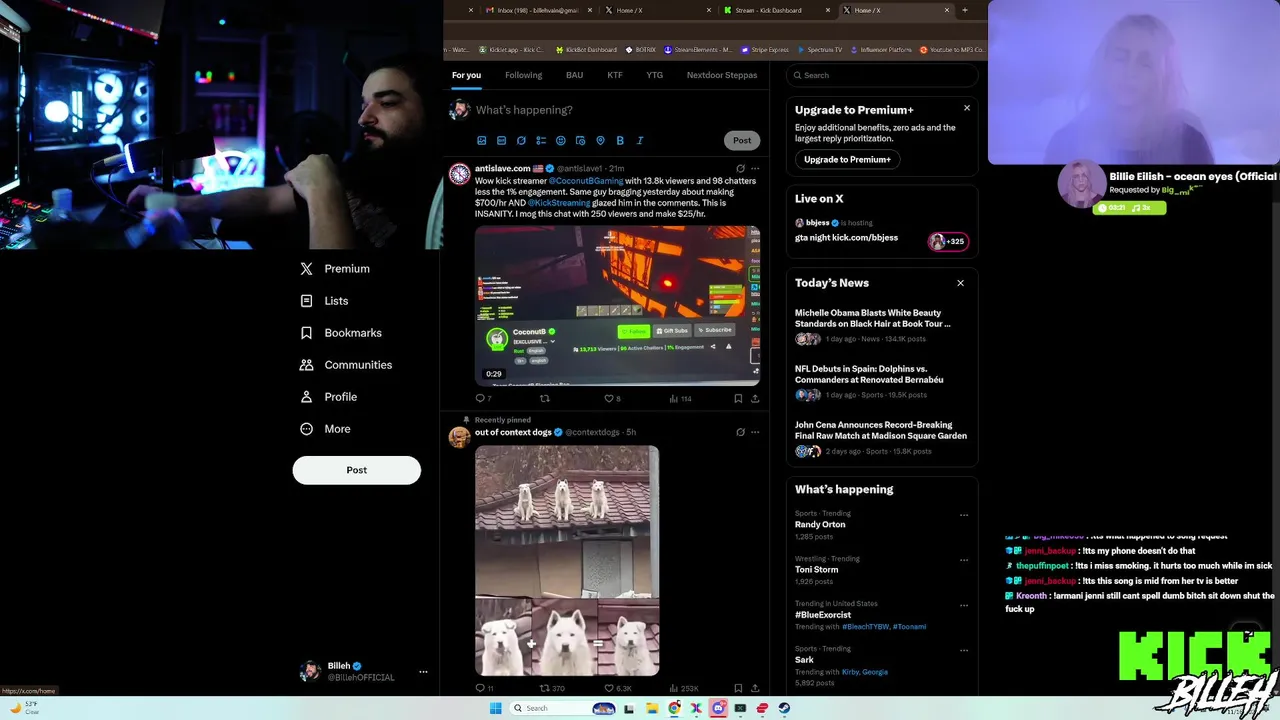
Task: Switch to the Gmail Inbox browser tab
Action: tap(538, 10)
